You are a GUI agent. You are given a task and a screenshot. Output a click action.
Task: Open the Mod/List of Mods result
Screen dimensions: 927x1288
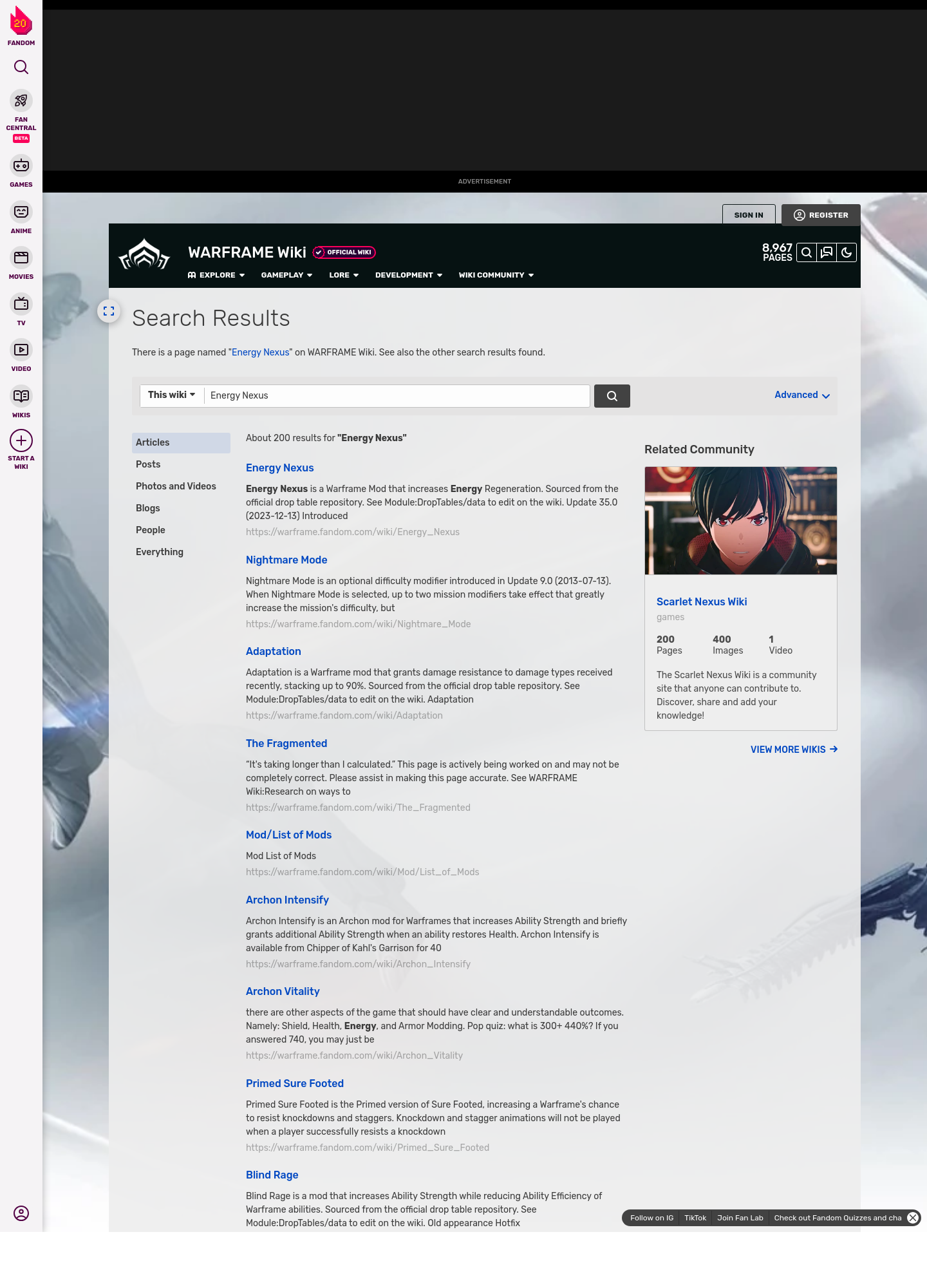(288, 835)
